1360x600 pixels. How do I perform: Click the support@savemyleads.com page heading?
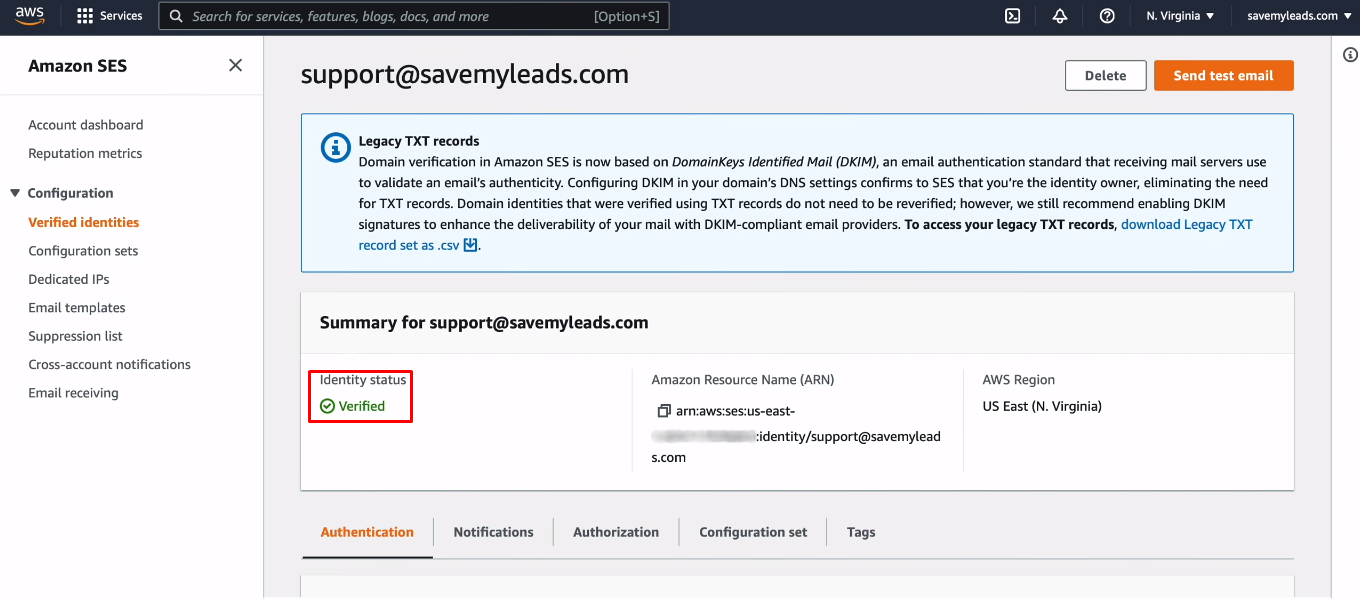pos(465,74)
